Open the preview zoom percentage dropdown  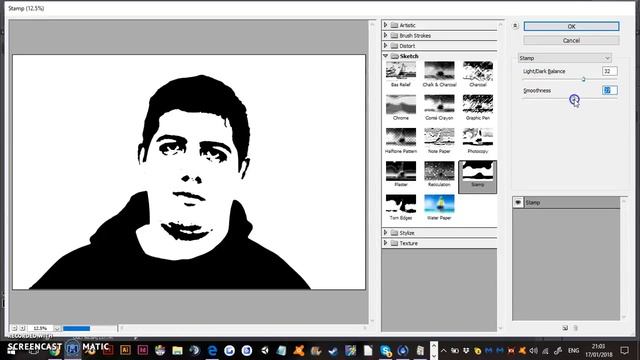click(x=57, y=328)
